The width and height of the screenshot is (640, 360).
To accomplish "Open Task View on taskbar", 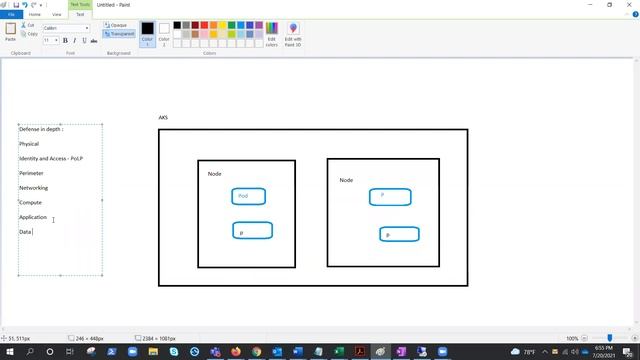I will pos(70,351).
